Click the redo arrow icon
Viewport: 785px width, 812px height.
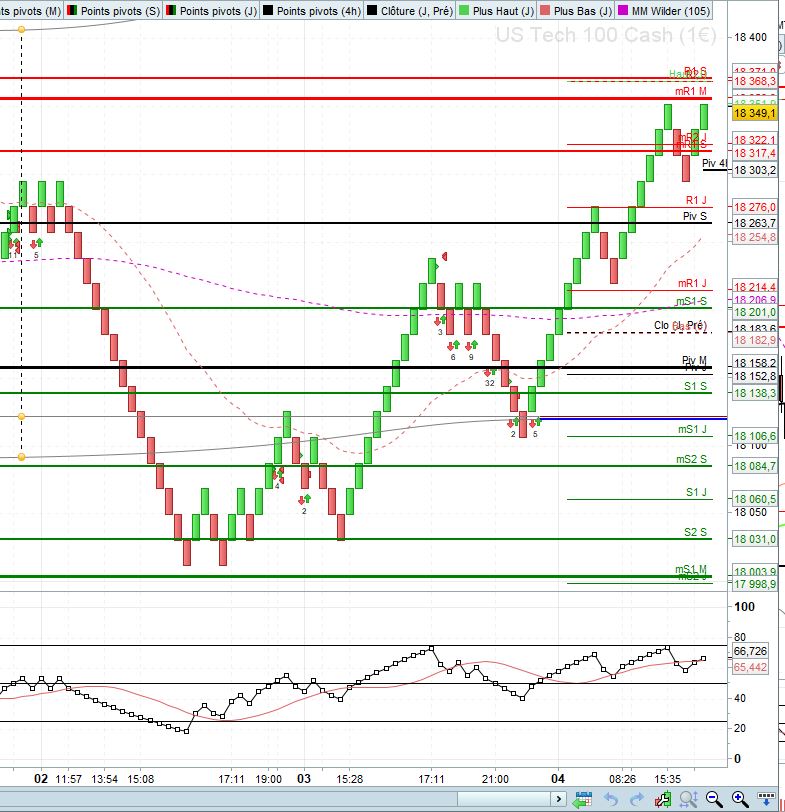point(636,799)
